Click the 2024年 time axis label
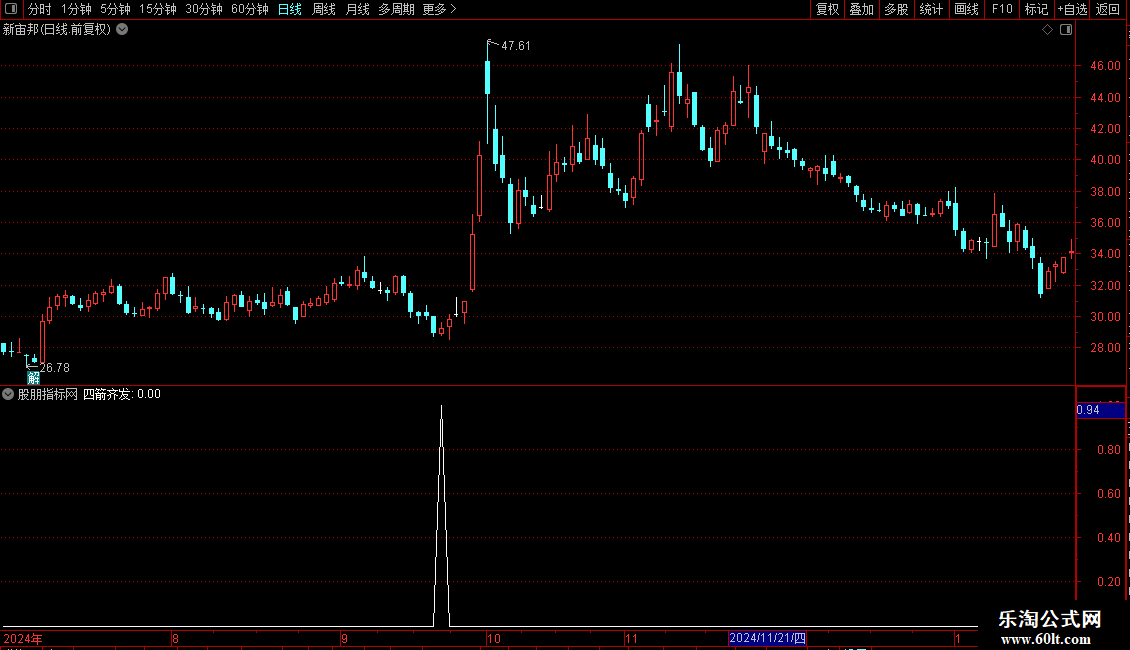The image size is (1130, 650). coord(23,639)
